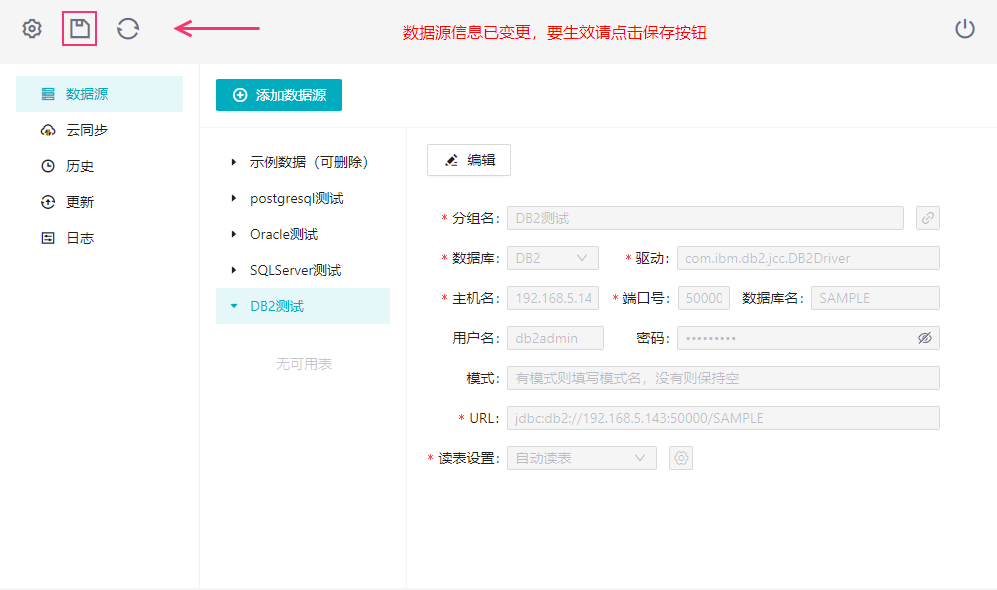Viewport: 997px width, 590px height.
Task: Click the power logout icon
Action: pyautogui.click(x=965, y=29)
